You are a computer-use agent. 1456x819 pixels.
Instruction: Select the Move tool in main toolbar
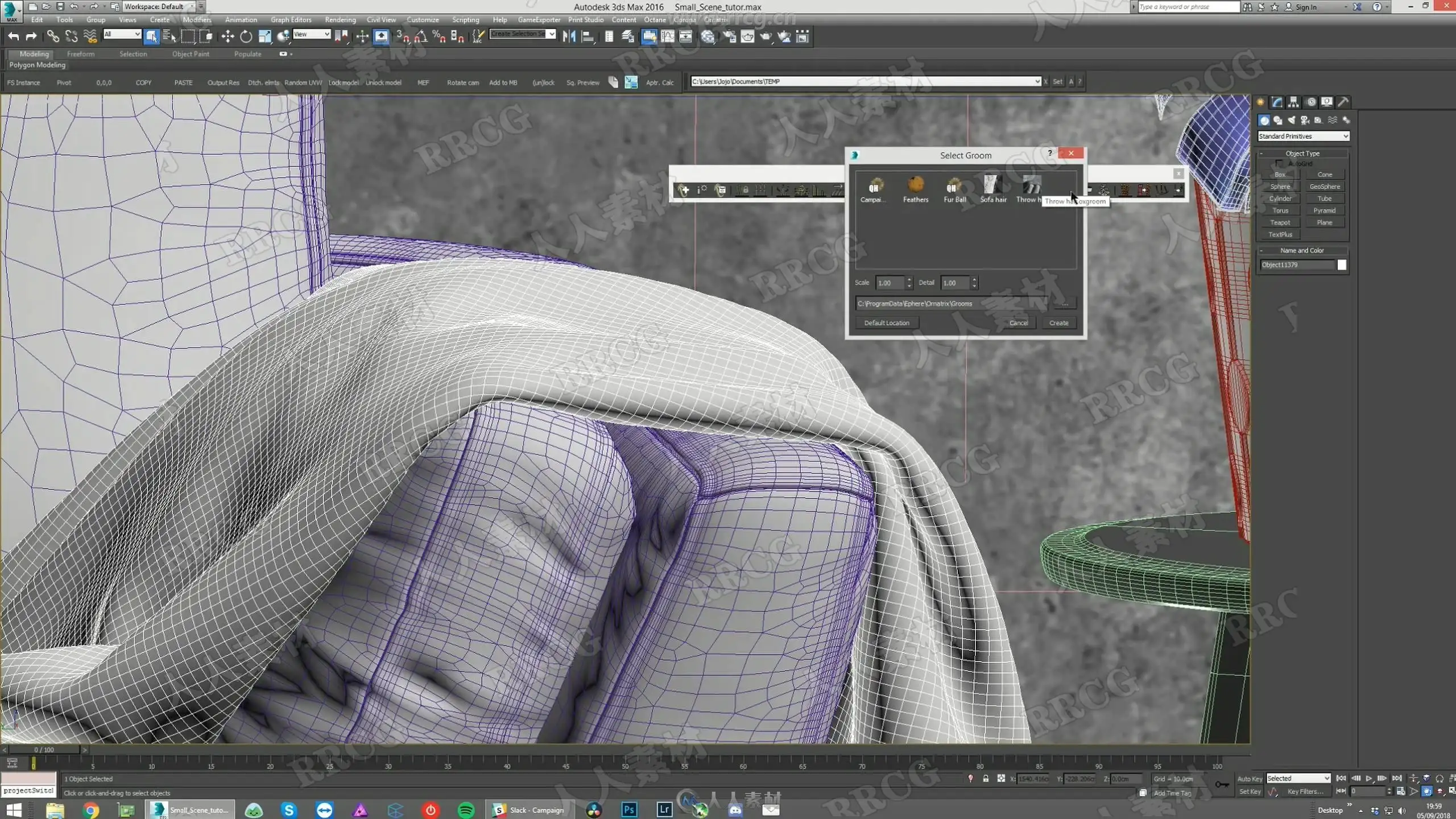coord(227,37)
